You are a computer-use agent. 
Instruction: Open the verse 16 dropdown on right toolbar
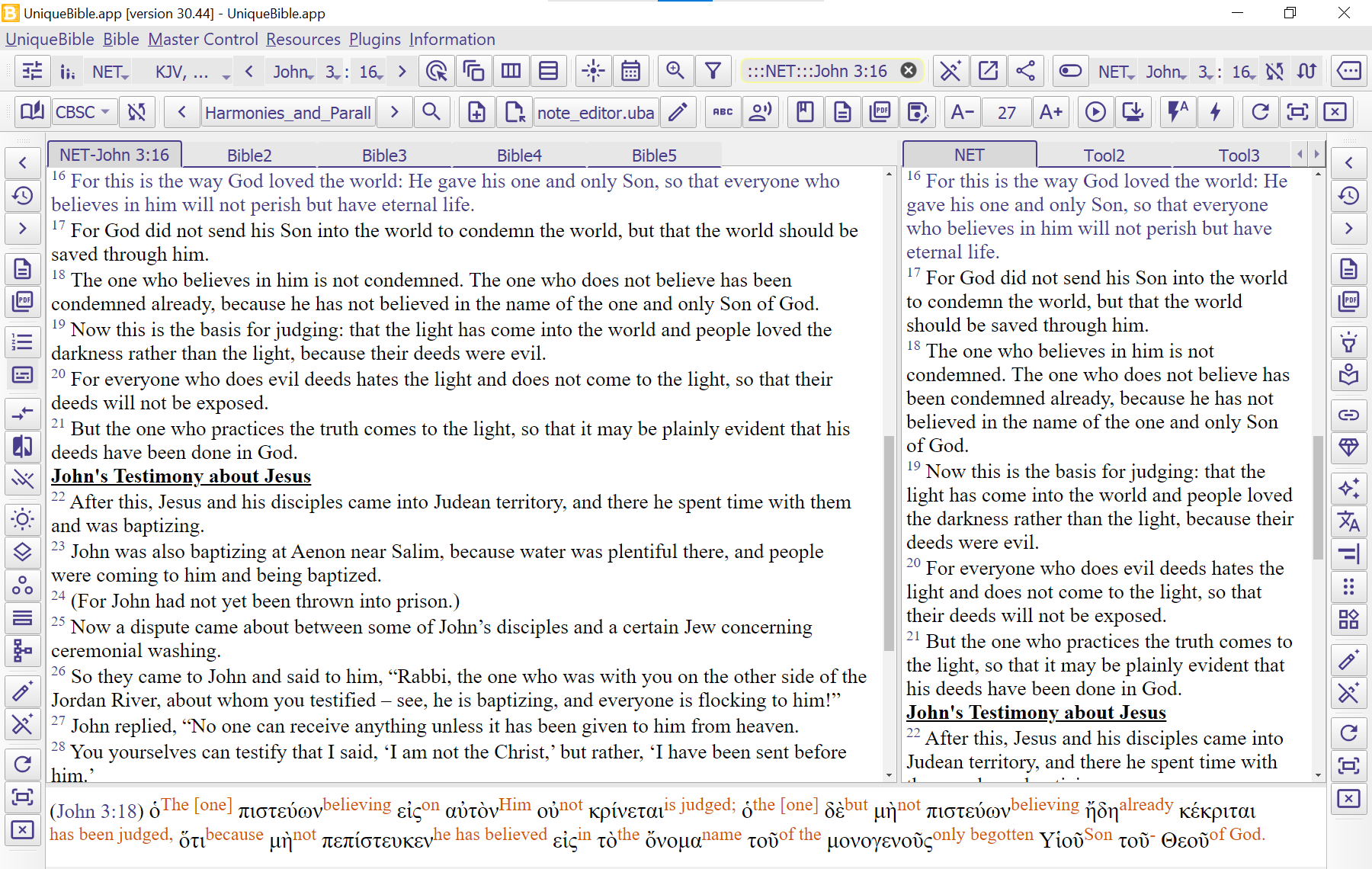pos(1243,72)
